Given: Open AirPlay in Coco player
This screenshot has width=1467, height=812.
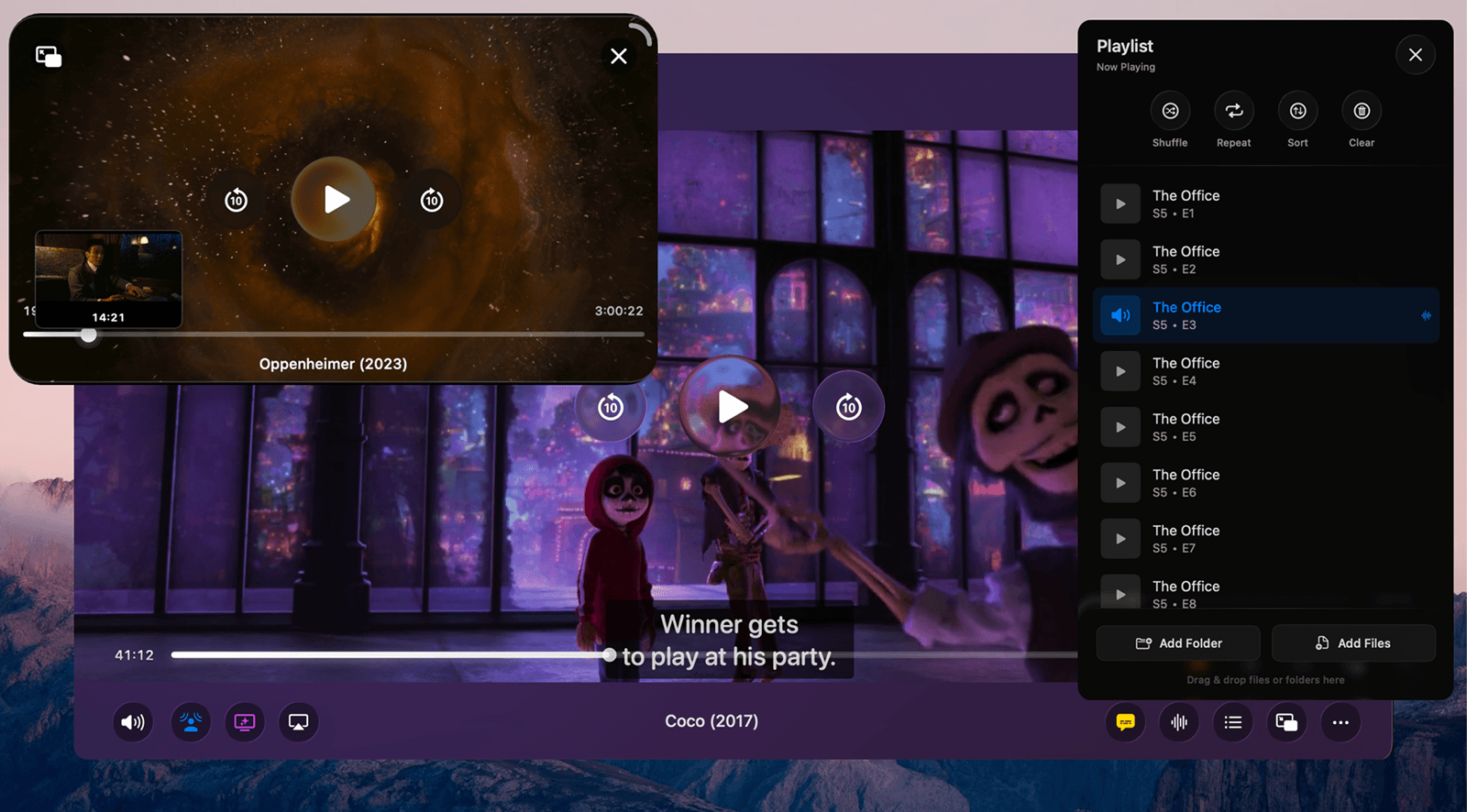Looking at the screenshot, I should tap(298, 722).
